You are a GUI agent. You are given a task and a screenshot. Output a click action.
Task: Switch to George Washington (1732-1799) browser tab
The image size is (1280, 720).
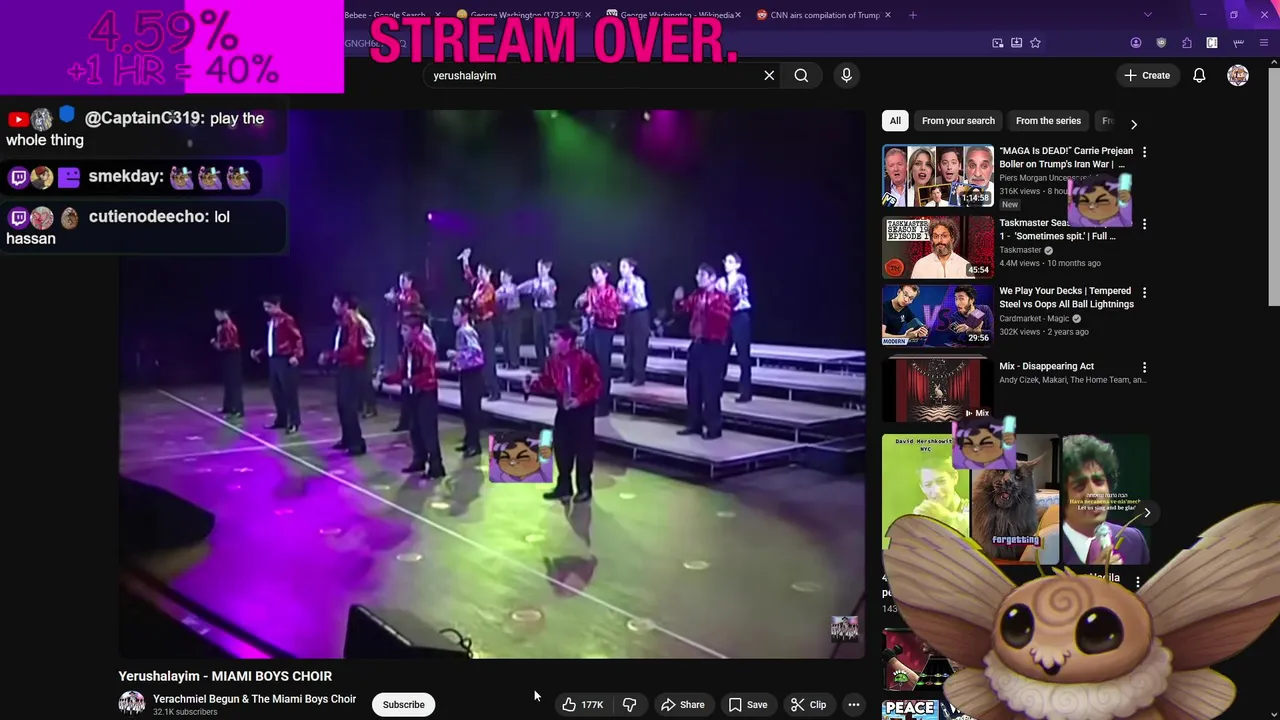click(x=522, y=15)
